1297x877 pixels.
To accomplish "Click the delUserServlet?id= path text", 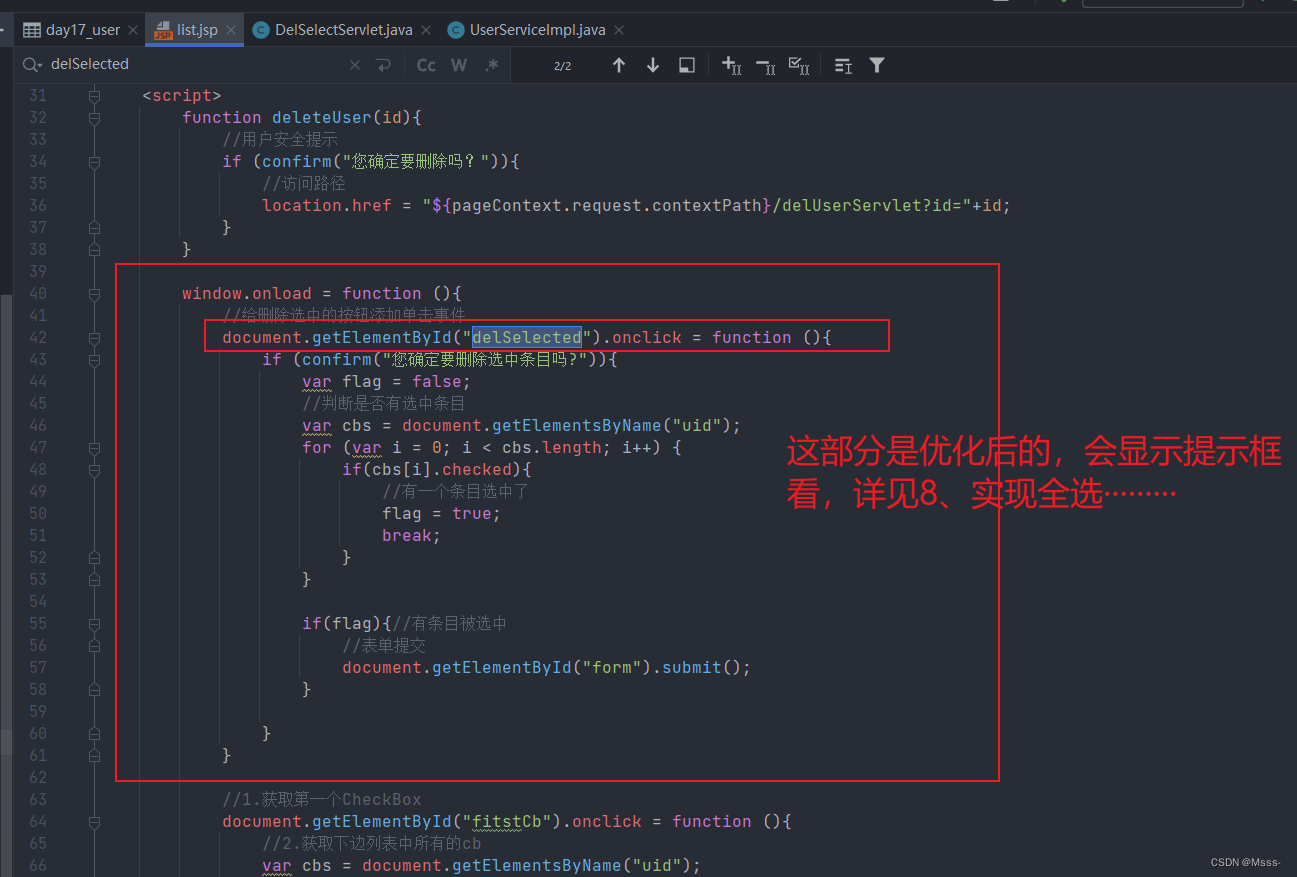I will coord(872,206).
